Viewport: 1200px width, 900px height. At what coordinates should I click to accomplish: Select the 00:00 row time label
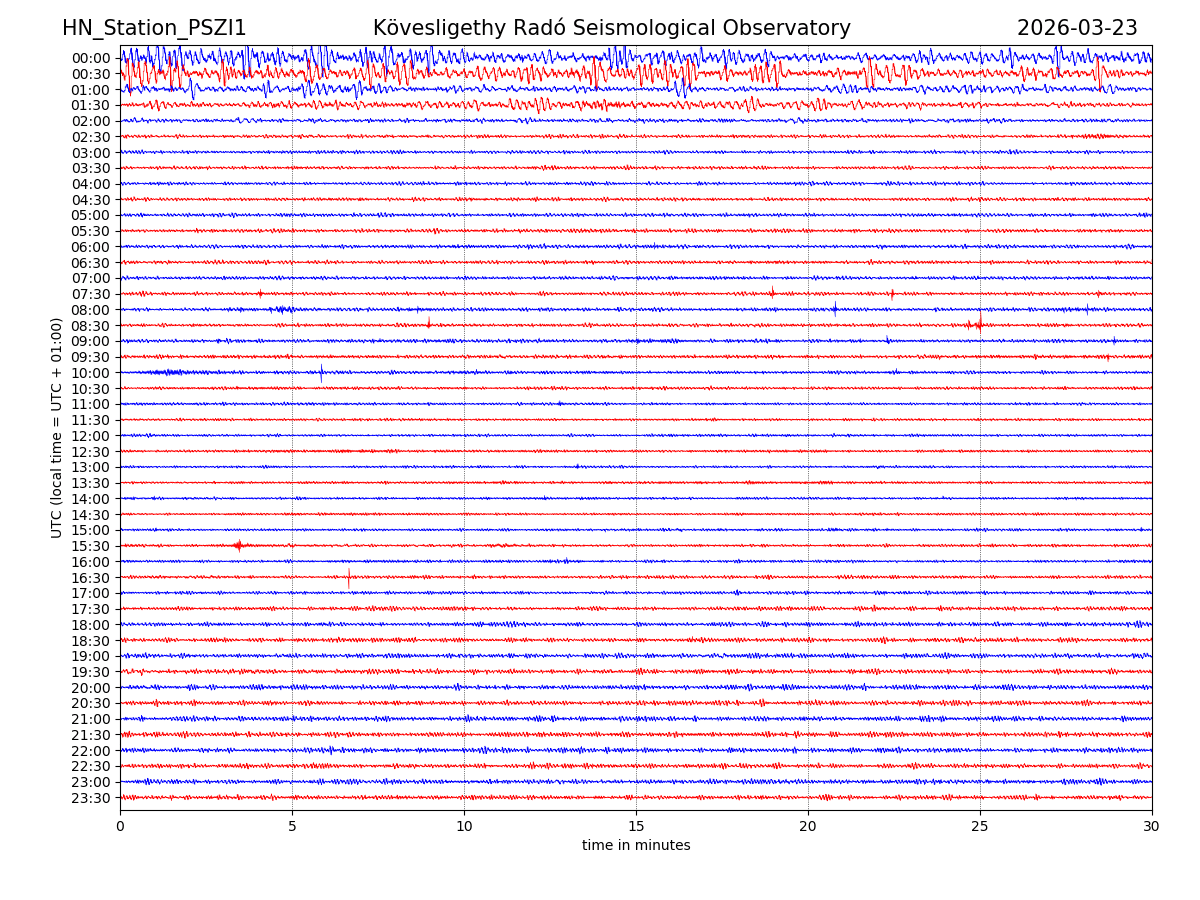(x=91, y=58)
